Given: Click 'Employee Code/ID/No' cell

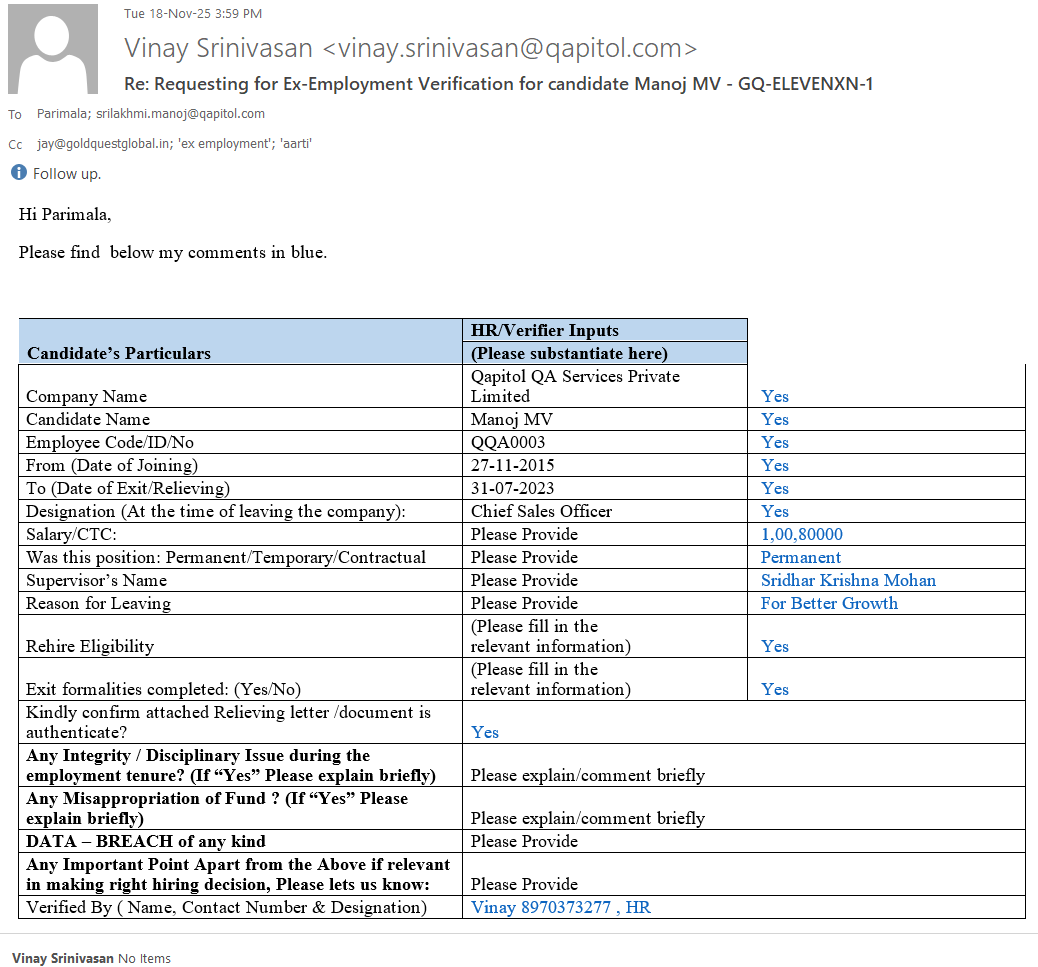Looking at the screenshot, I should pos(241,442).
